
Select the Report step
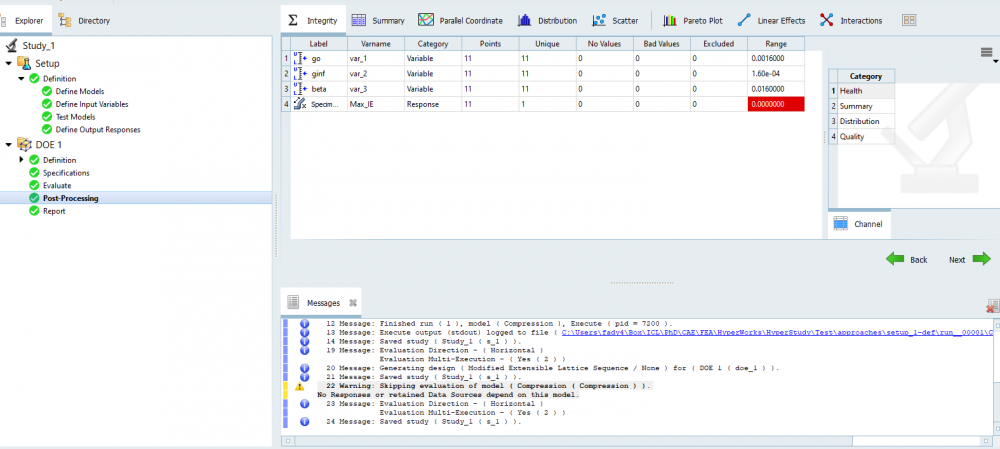(x=54, y=211)
